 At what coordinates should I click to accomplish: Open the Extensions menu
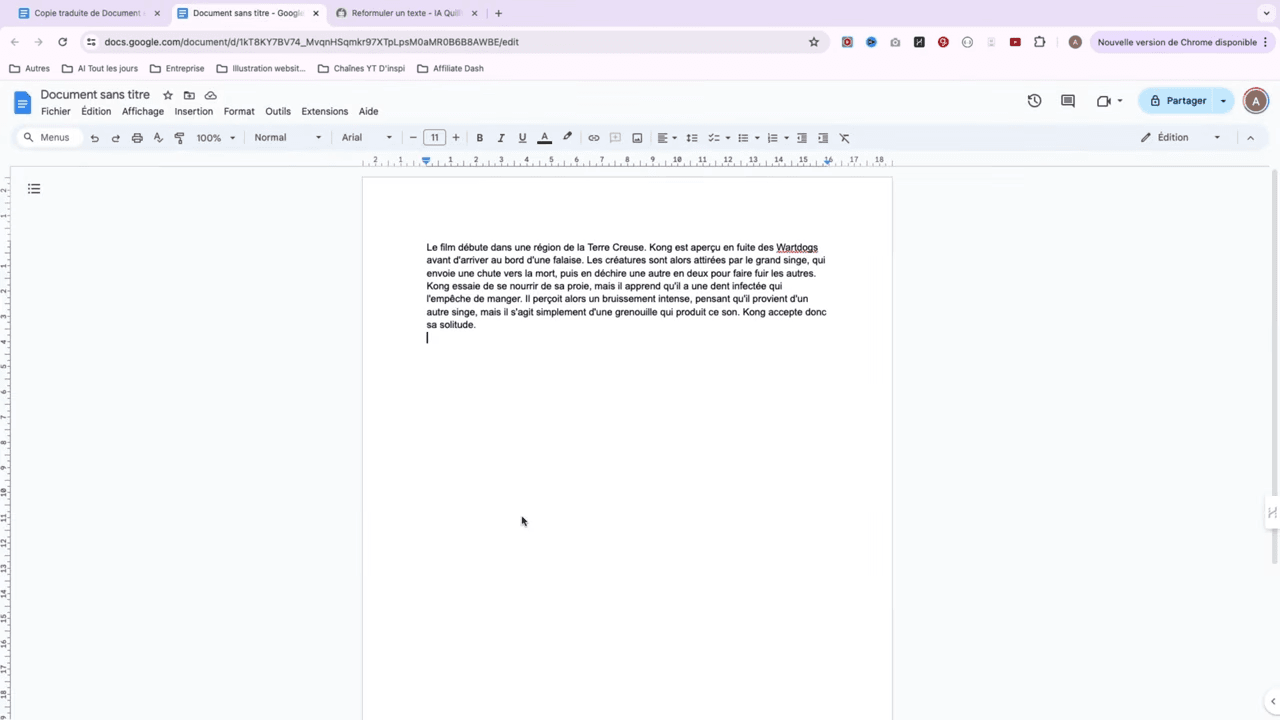tap(325, 112)
